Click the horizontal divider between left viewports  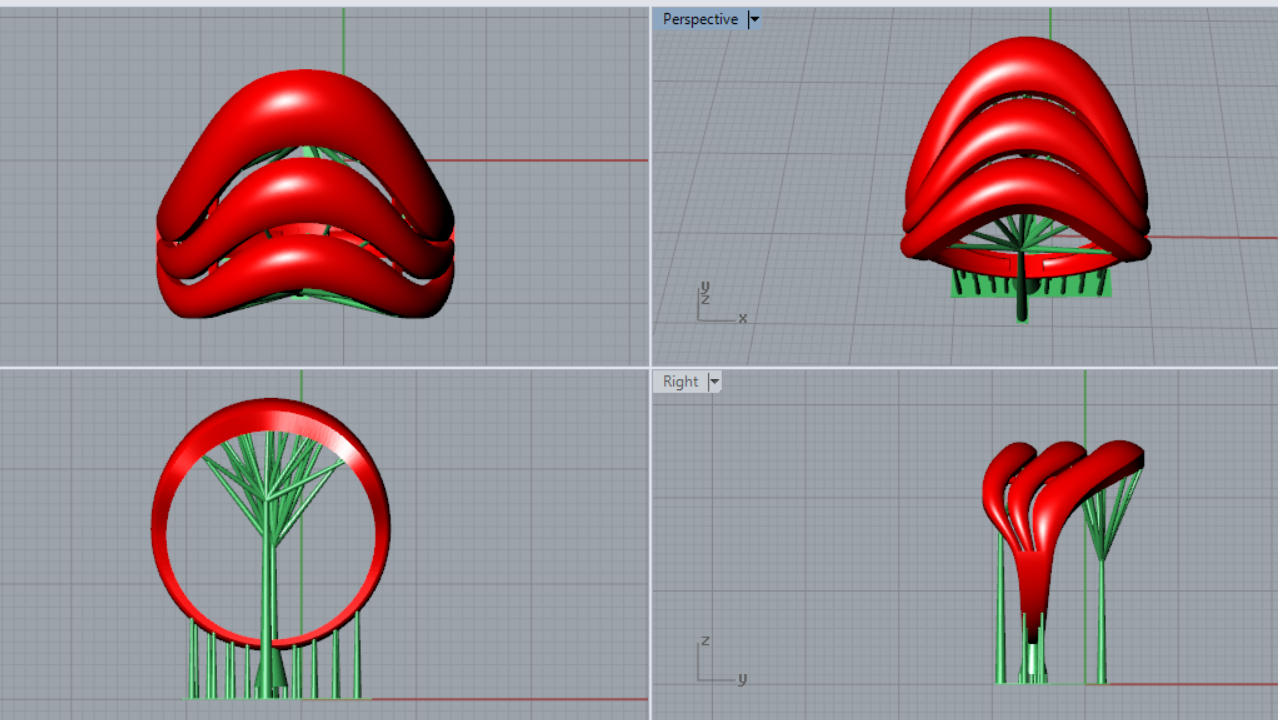pyautogui.click(x=325, y=367)
